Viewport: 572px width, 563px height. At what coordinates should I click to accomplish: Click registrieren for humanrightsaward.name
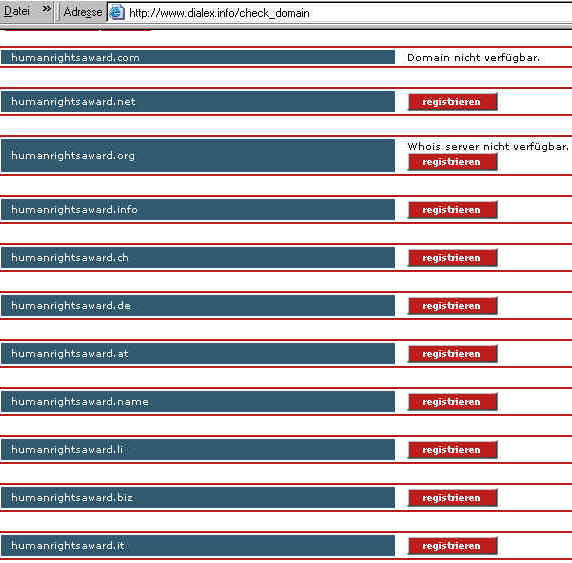point(452,402)
